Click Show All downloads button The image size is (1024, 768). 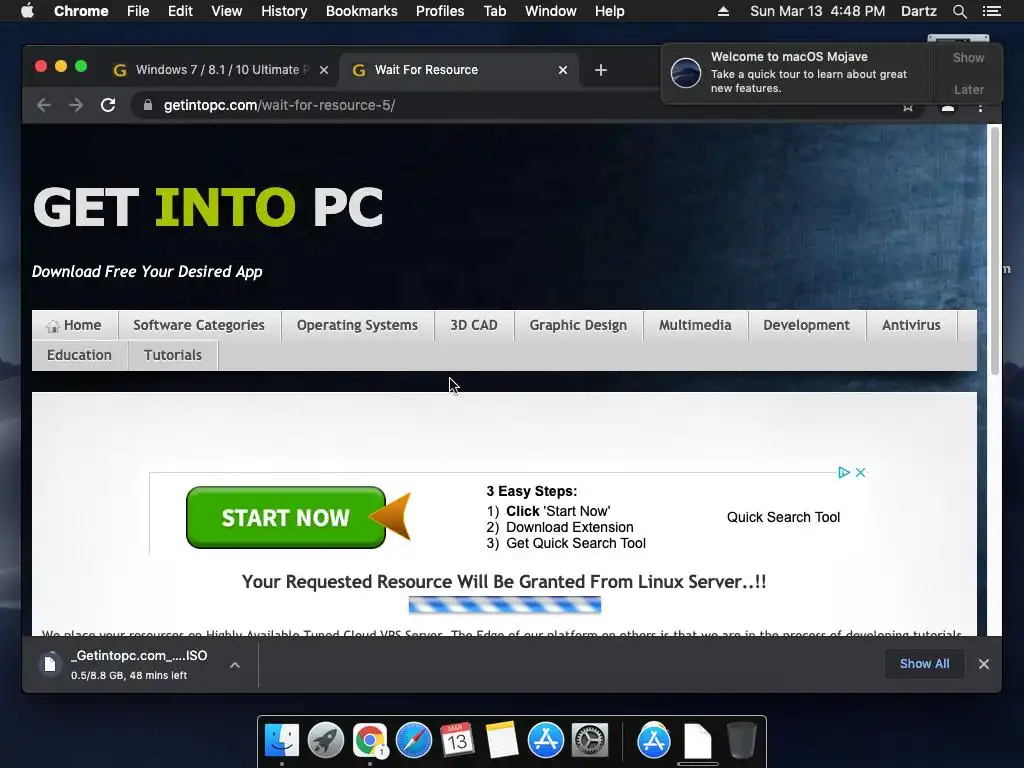924,664
